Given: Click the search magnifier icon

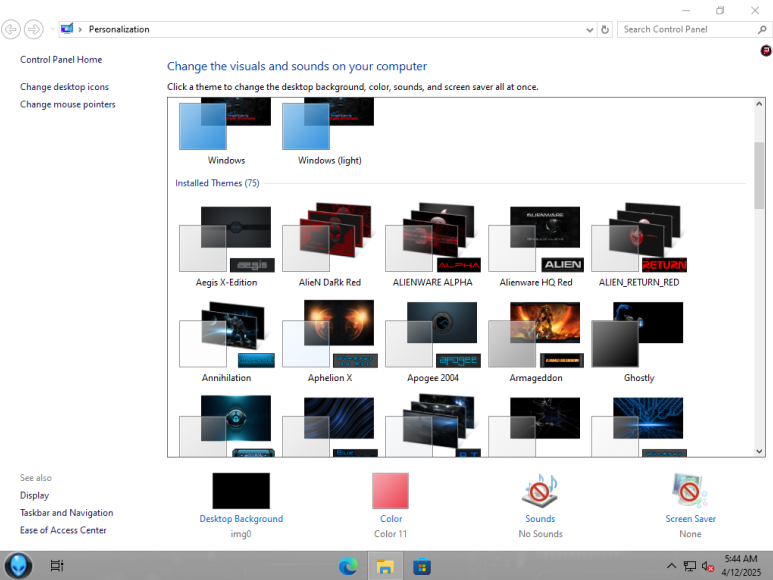Looking at the screenshot, I should [x=762, y=30].
